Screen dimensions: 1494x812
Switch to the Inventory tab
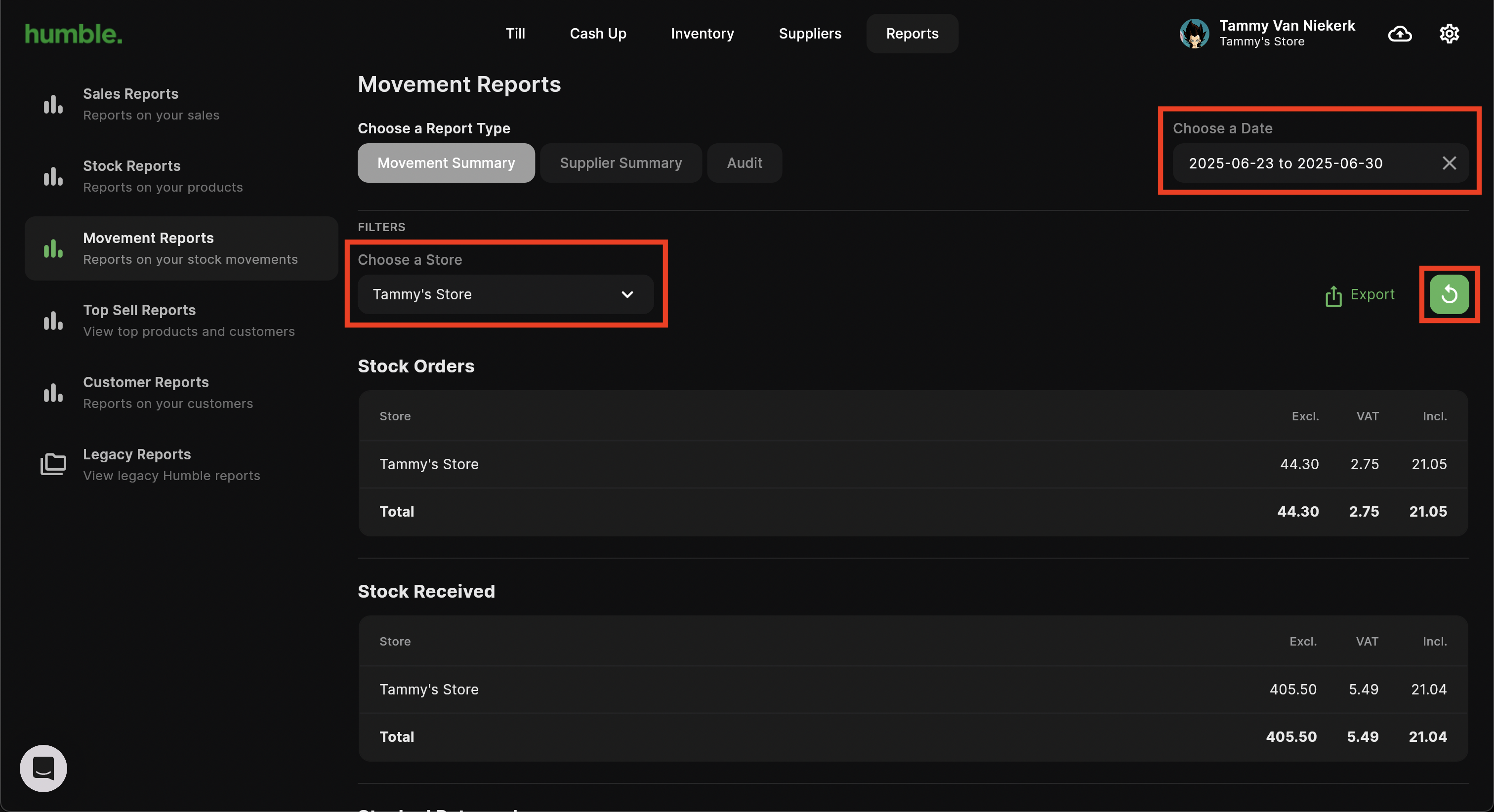tap(703, 34)
